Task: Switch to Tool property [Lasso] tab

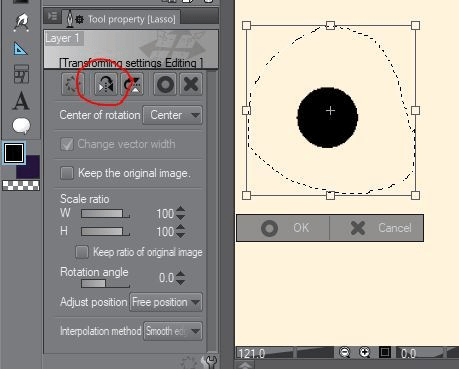Action: [122, 19]
